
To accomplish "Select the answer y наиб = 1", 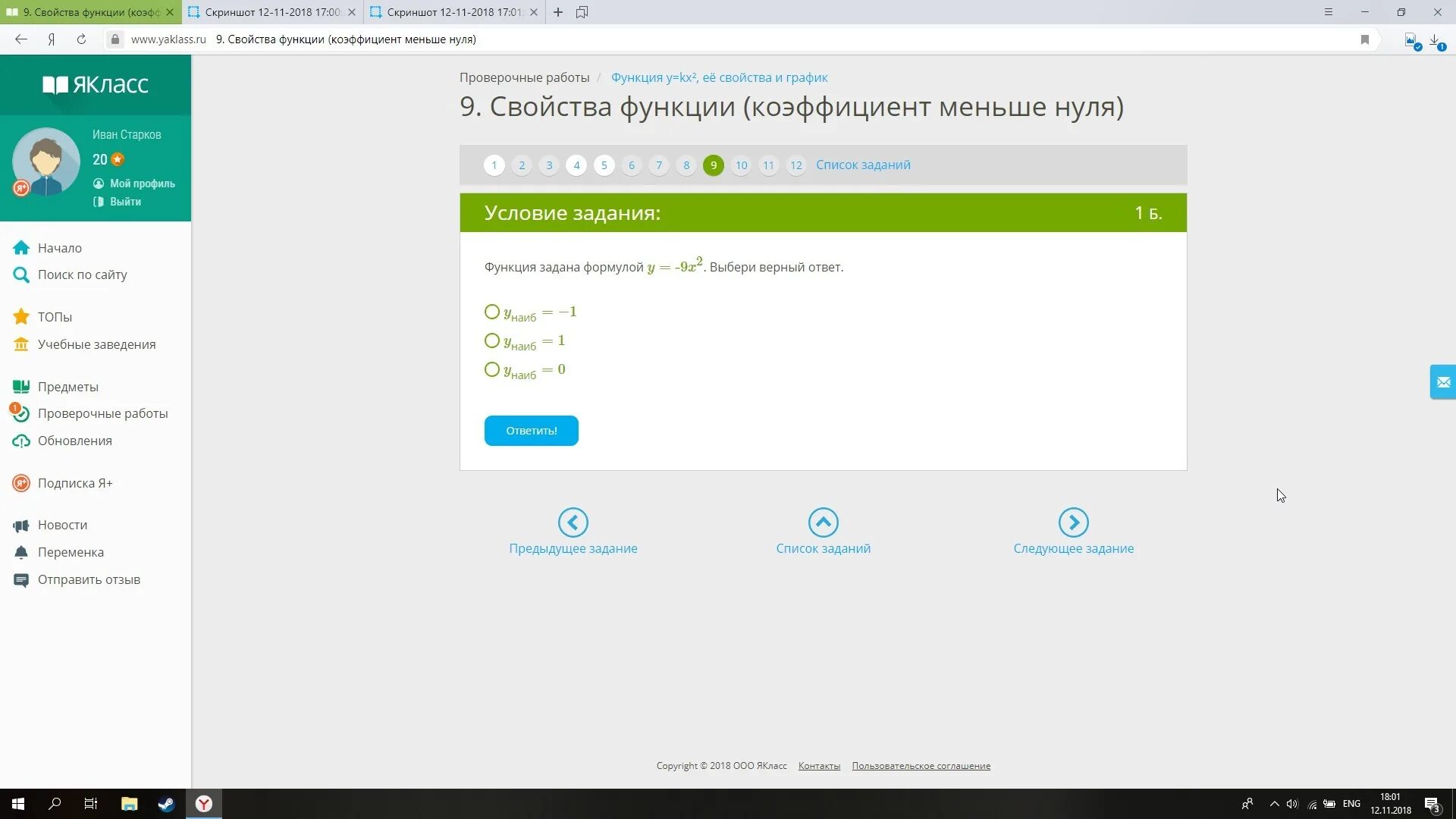I will (x=492, y=340).
